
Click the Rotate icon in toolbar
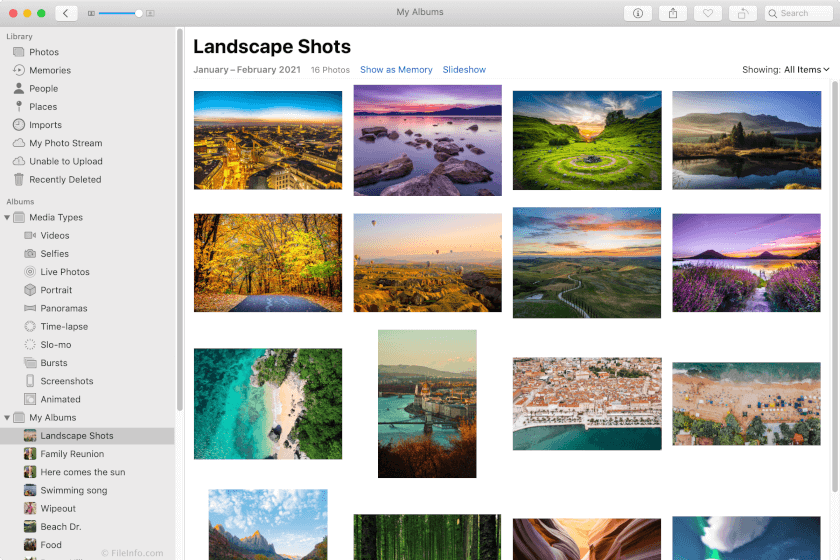[742, 13]
